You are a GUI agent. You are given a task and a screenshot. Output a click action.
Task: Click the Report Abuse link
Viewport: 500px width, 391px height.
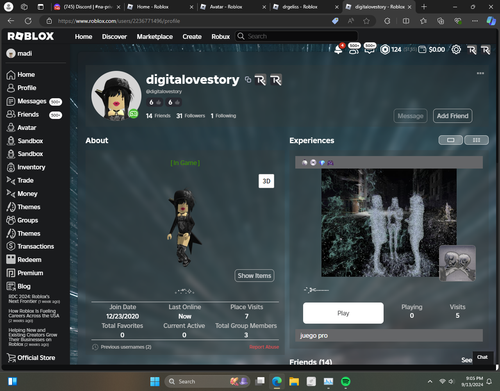point(264,347)
